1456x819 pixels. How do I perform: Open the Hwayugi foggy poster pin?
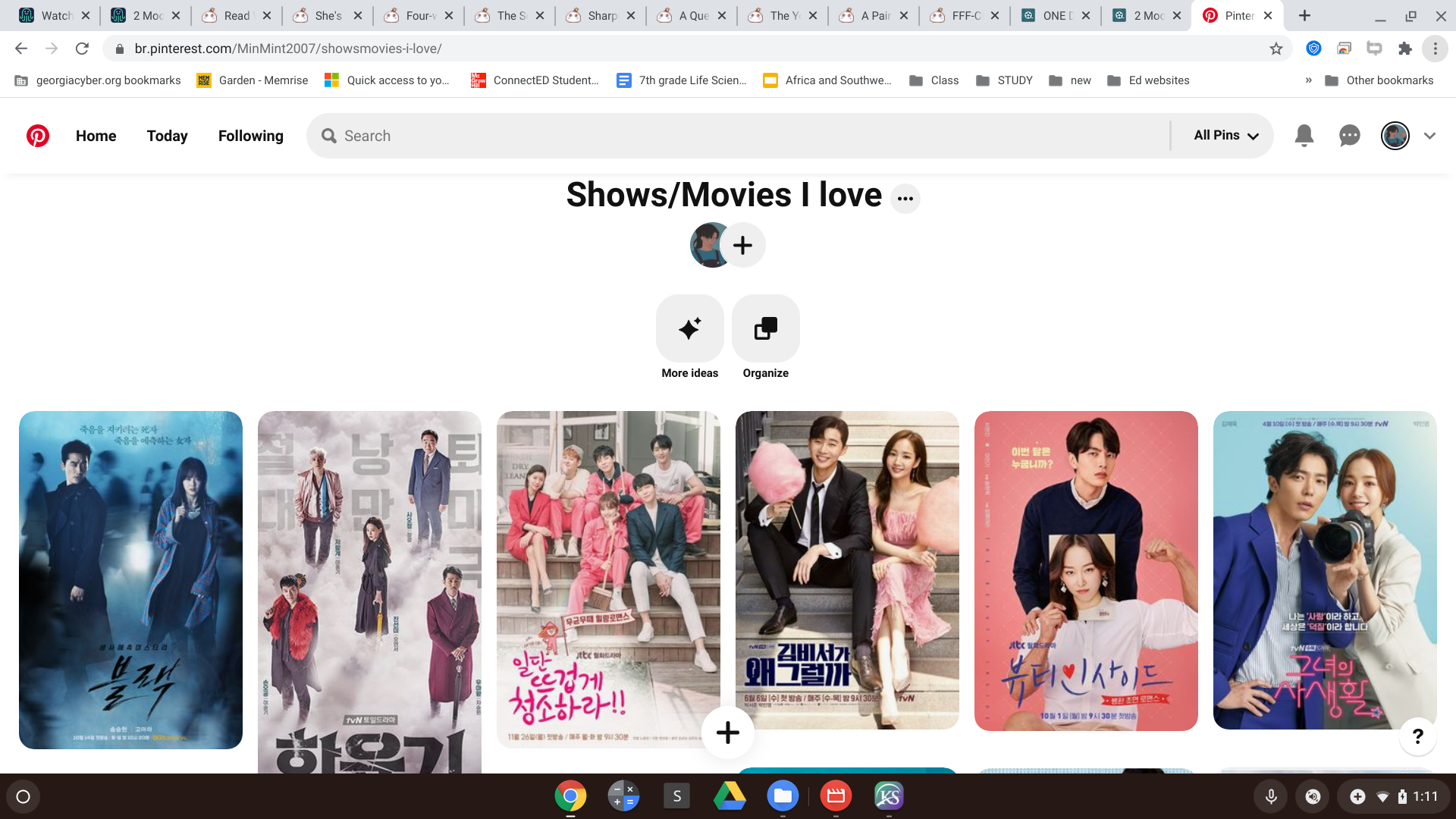pyautogui.click(x=369, y=592)
